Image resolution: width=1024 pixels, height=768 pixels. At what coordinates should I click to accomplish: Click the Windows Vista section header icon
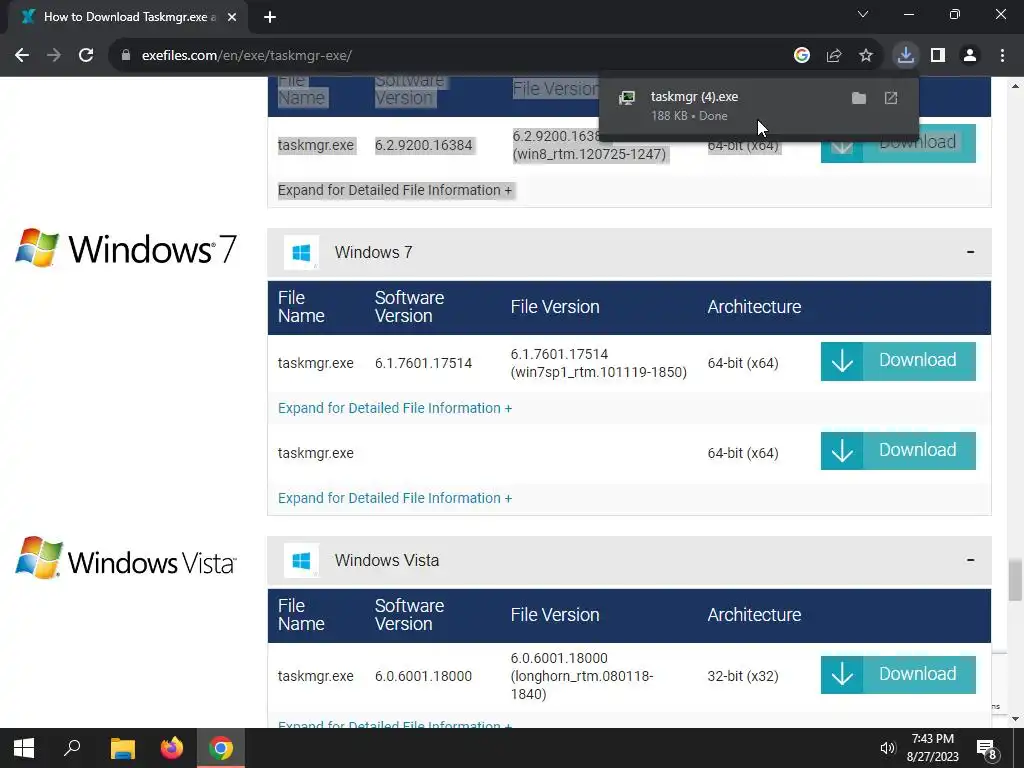[x=301, y=560]
